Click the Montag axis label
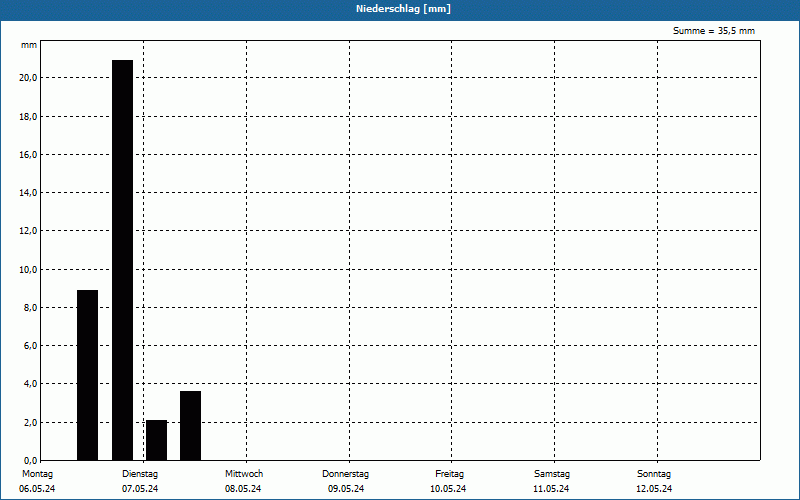 (x=37, y=474)
